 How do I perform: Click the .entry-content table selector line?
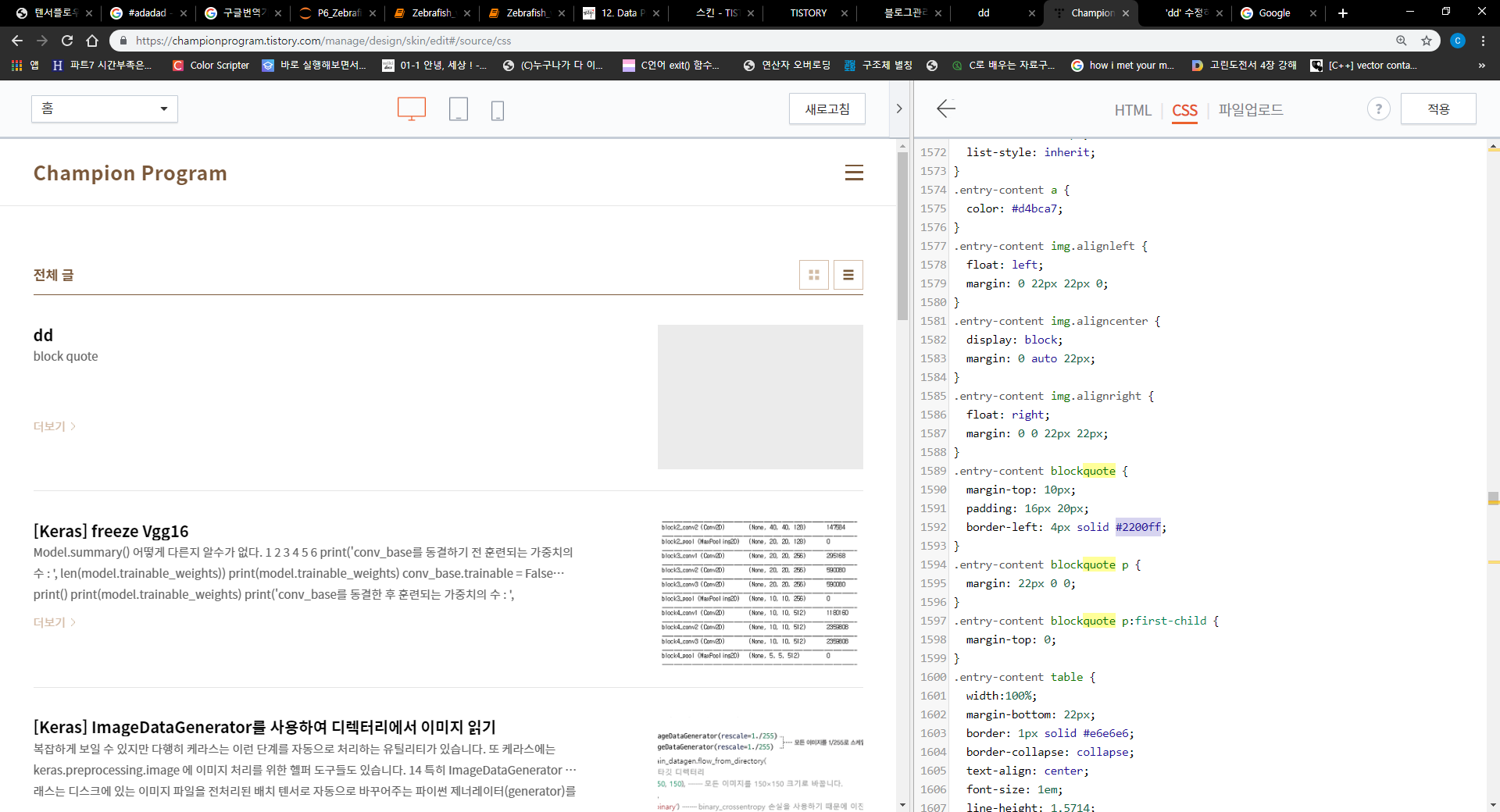[1024, 677]
